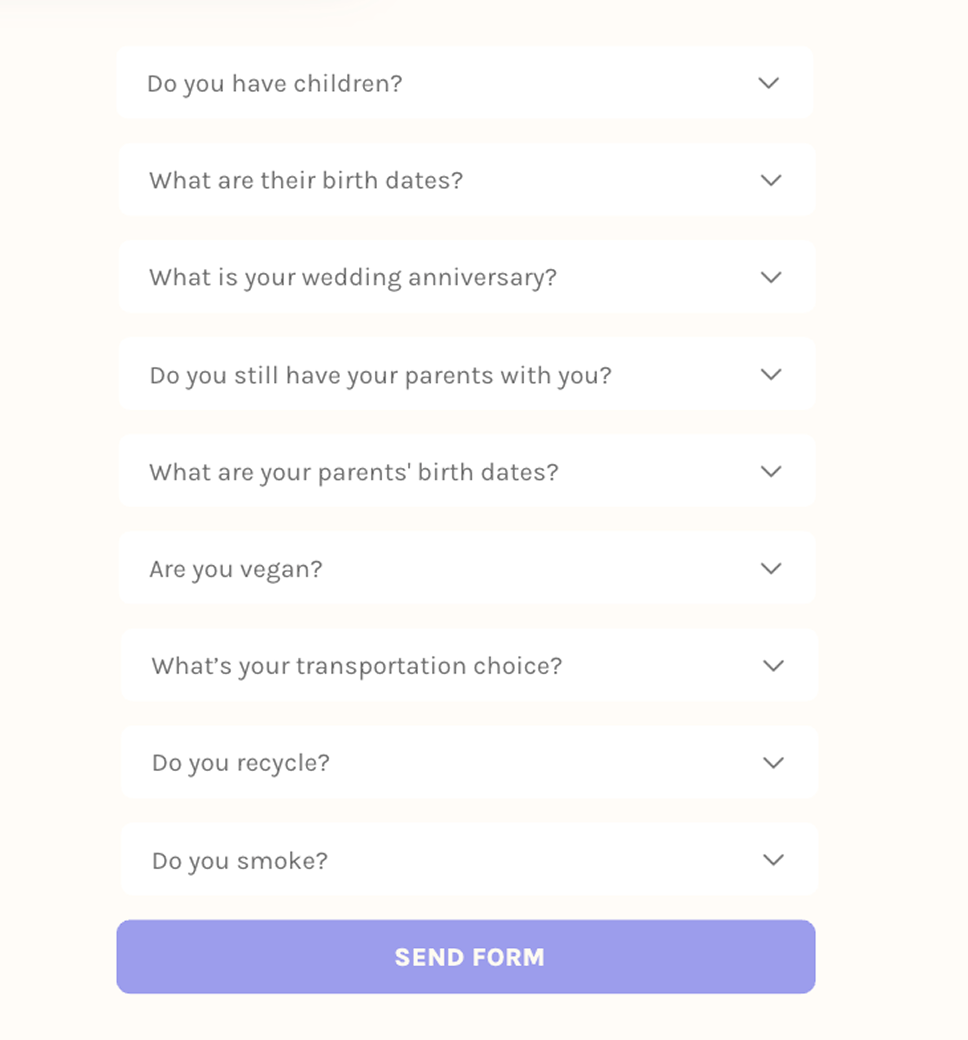
Task: Click chevron beside "Do you recycle?"
Action: tap(773, 762)
